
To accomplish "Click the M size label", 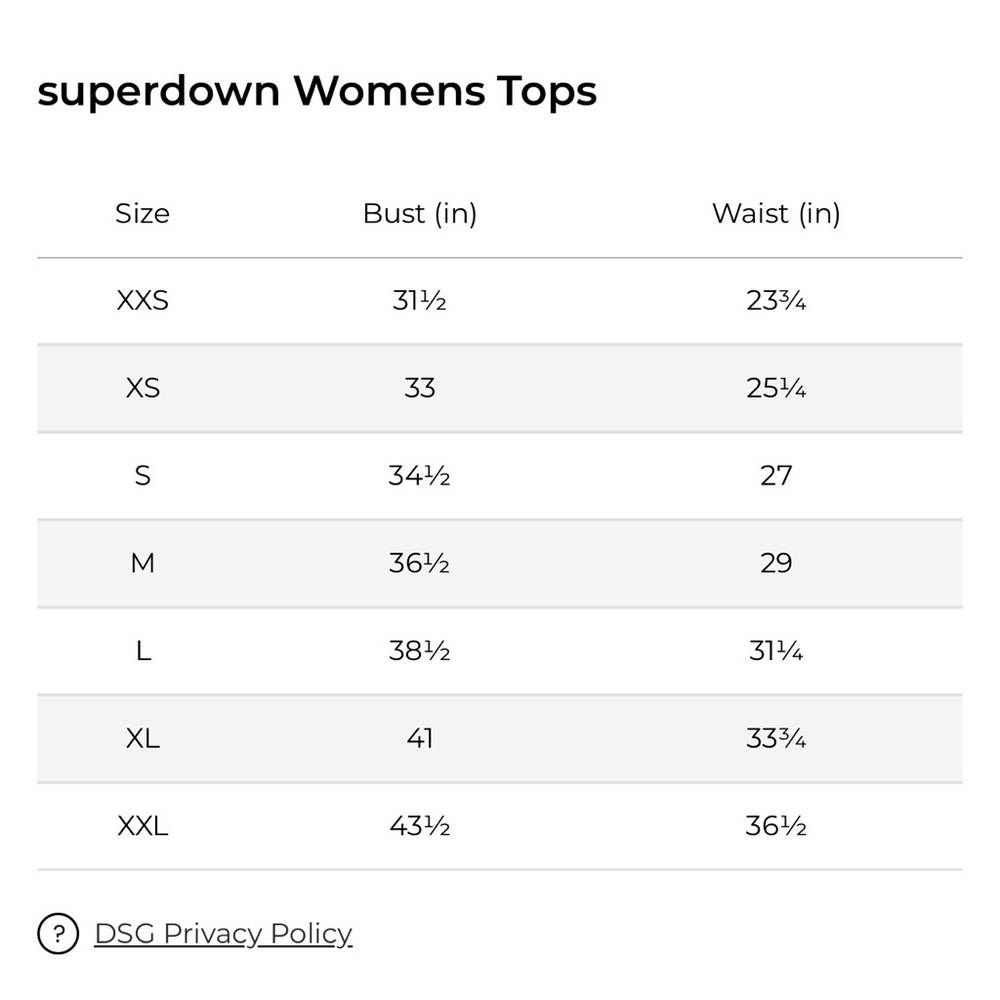I will 142,563.
